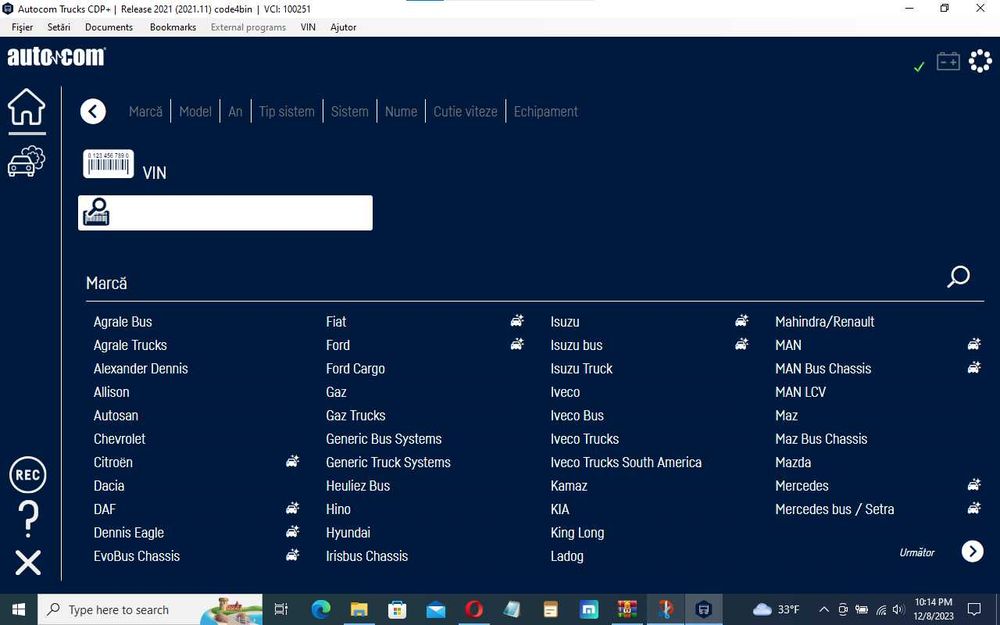
Task: Open the vehicle diagnostics car-gear icon
Action: pyautogui.click(x=27, y=161)
